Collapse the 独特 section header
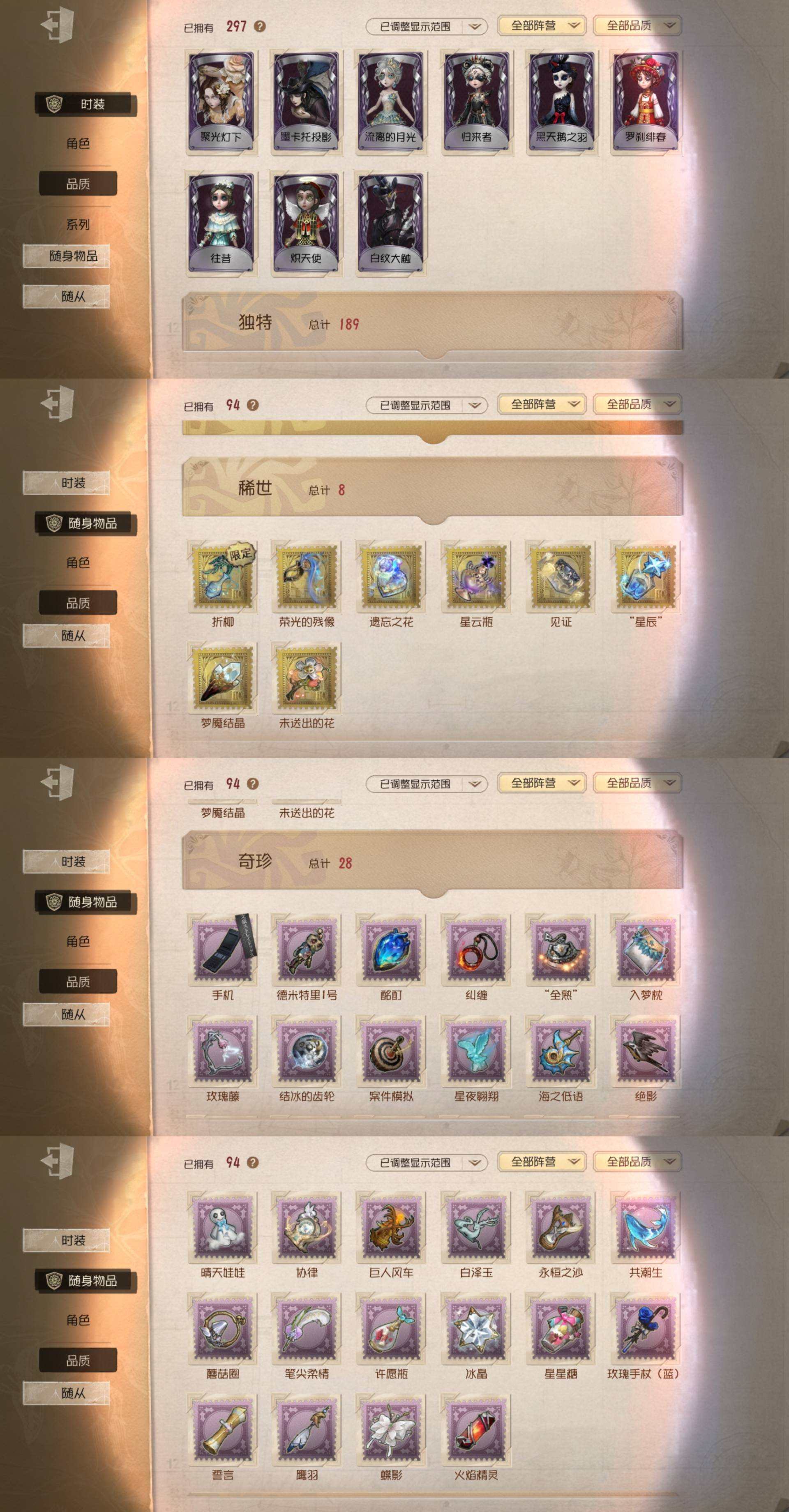 (433, 323)
